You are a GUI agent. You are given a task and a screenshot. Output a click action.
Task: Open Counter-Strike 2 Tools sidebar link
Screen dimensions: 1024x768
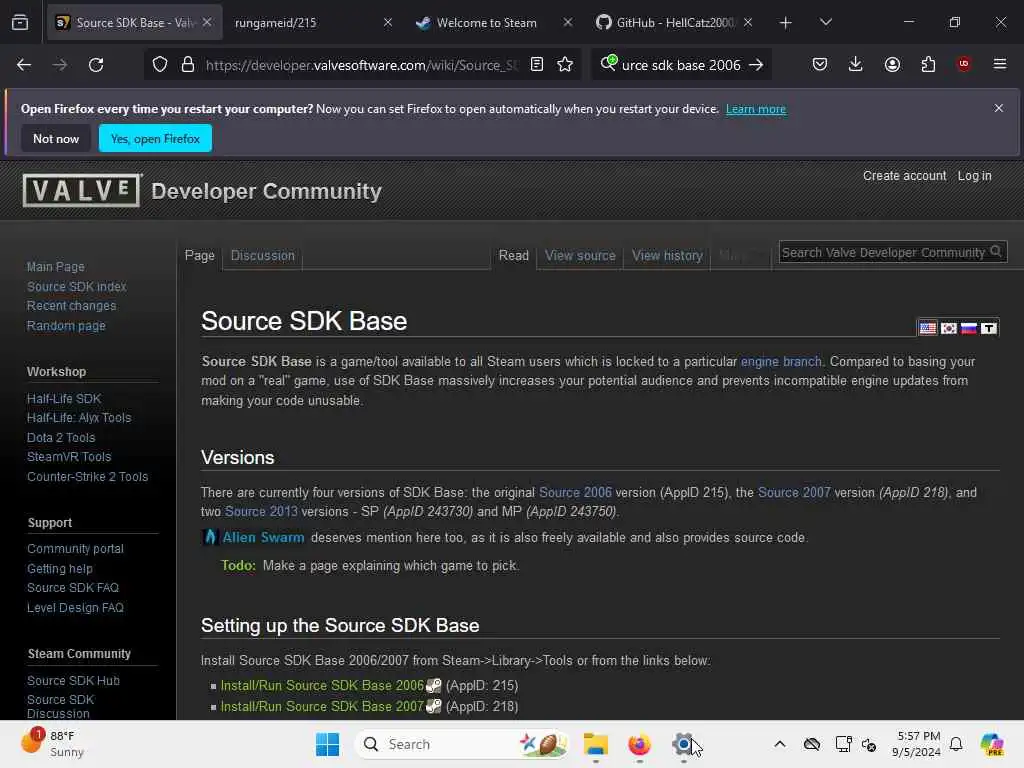[x=88, y=476]
